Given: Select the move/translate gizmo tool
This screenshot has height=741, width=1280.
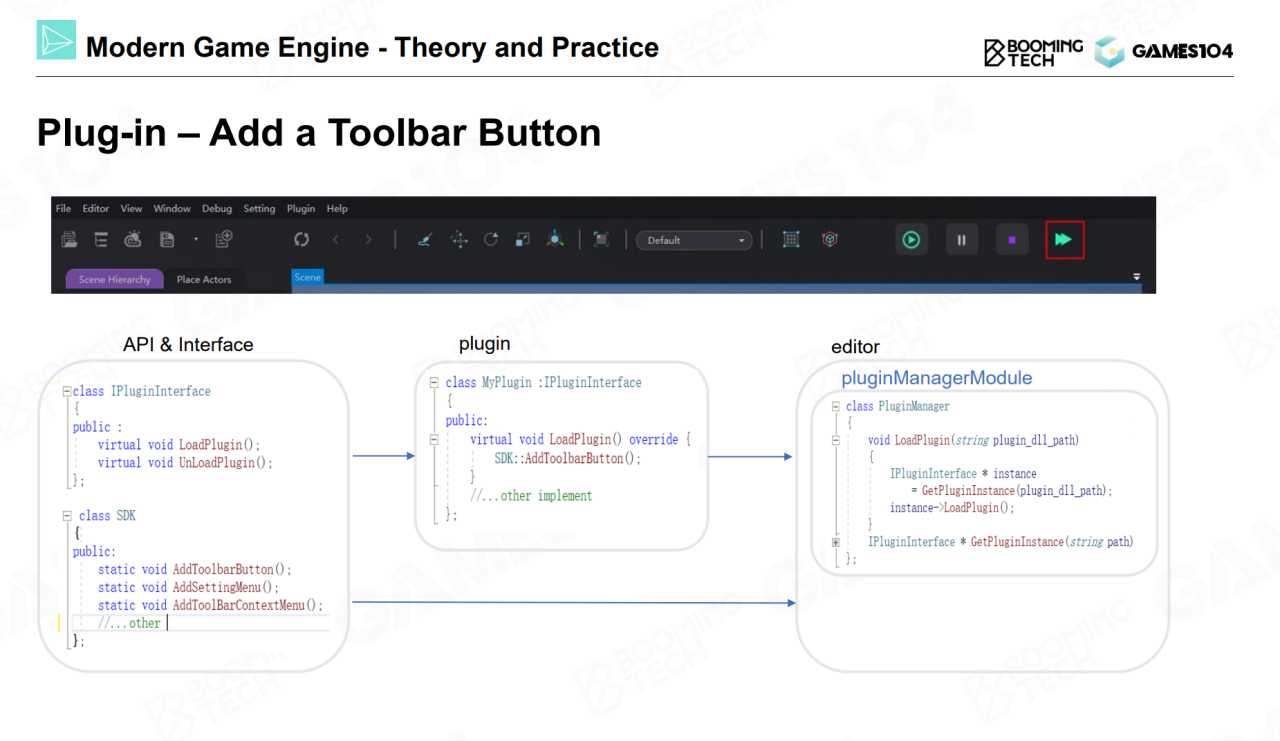Looking at the screenshot, I should pyautogui.click(x=459, y=240).
